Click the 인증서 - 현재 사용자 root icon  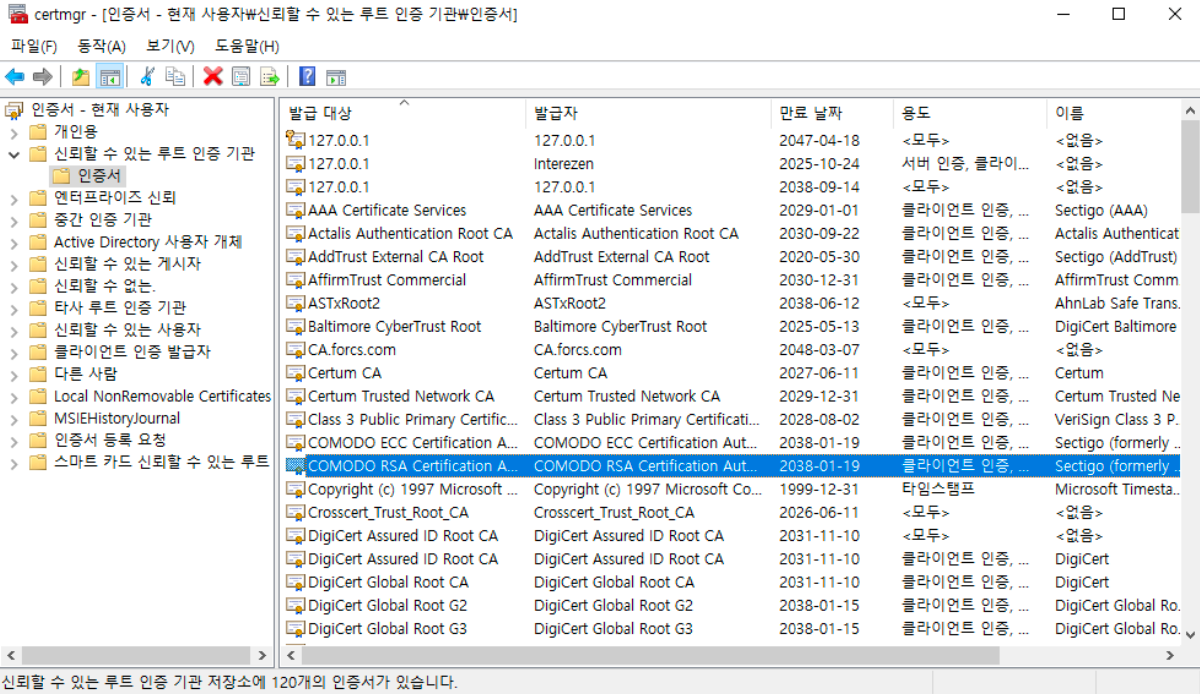pyautogui.click(x=14, y=110)
